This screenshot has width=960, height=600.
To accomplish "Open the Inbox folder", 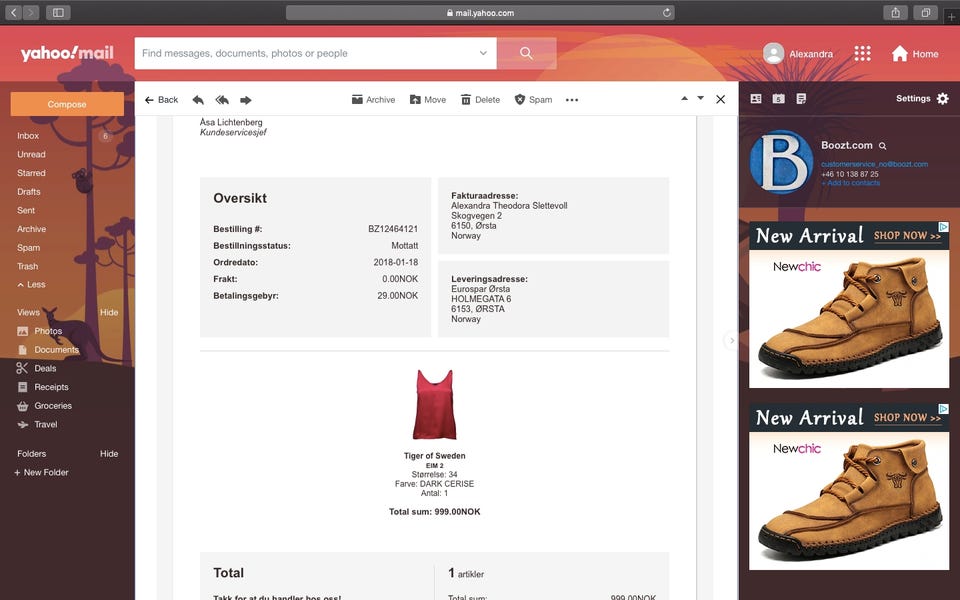I will point(28,136).
